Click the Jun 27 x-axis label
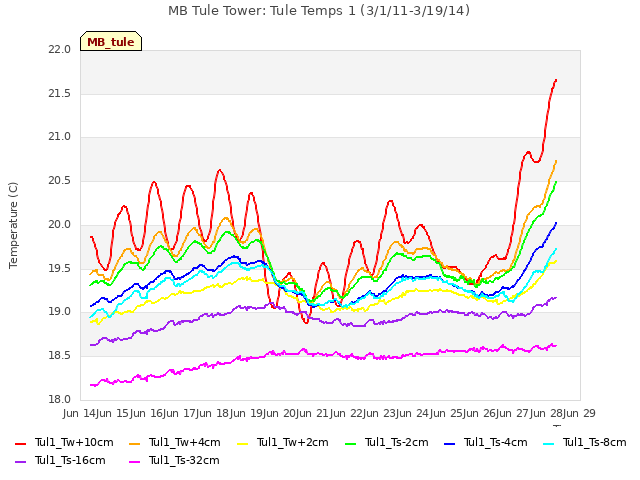 tap(513, 413)
